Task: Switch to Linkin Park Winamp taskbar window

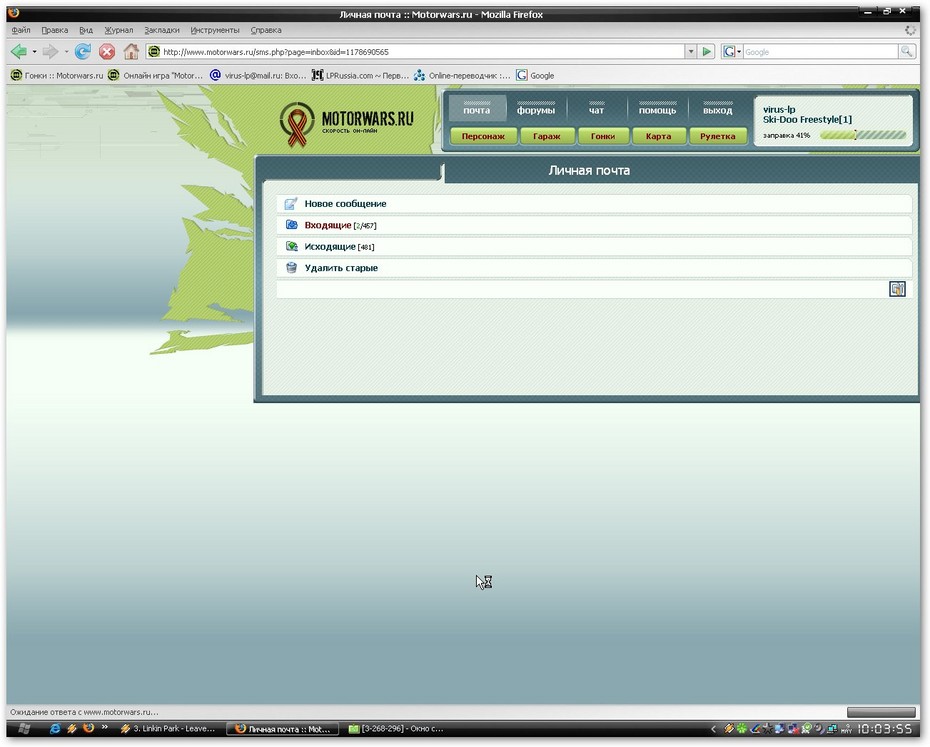Action: pyautogui.click(x=168, y=729)
